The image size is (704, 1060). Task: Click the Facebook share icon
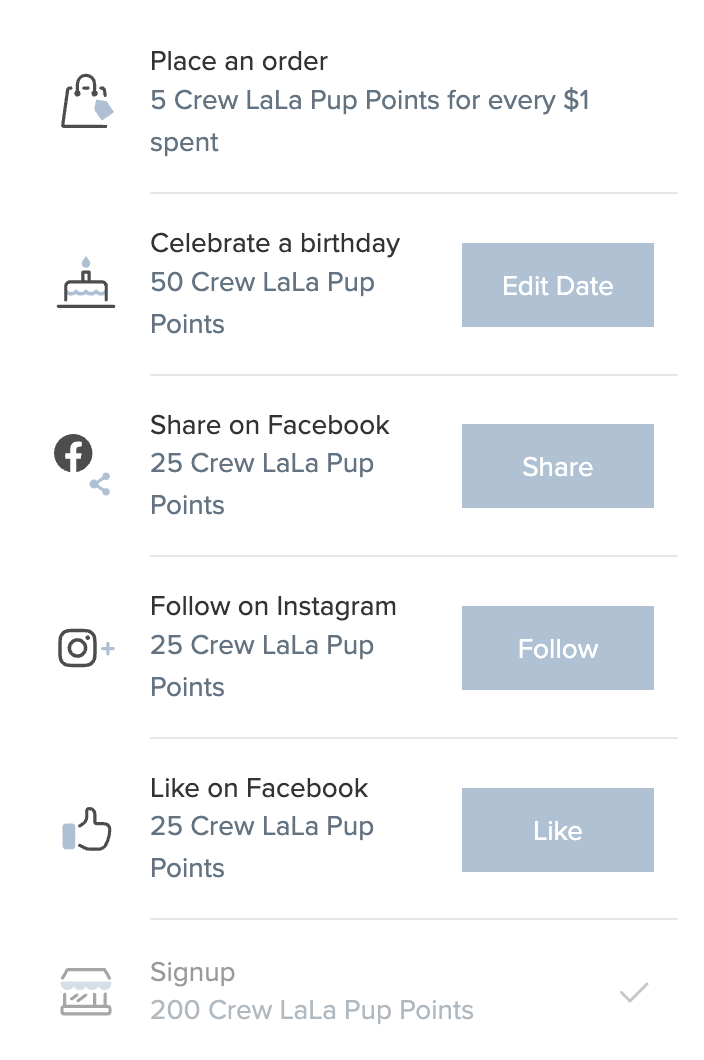pos(81,465)
